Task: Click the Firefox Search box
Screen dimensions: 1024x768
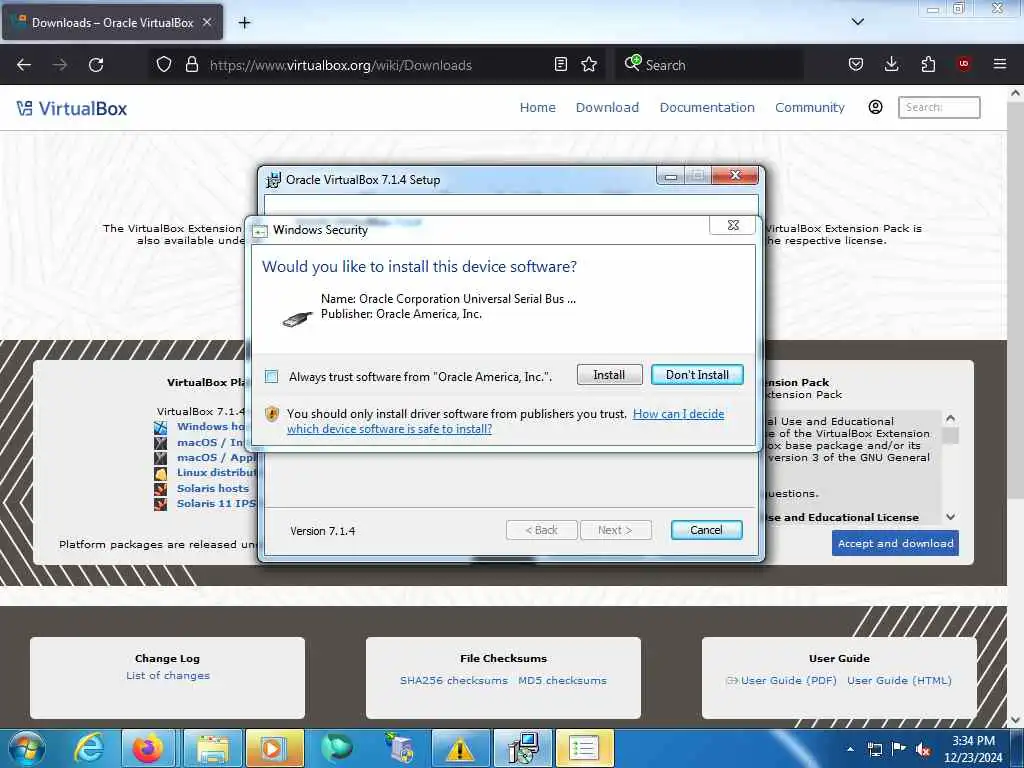Action: (709, 65)
